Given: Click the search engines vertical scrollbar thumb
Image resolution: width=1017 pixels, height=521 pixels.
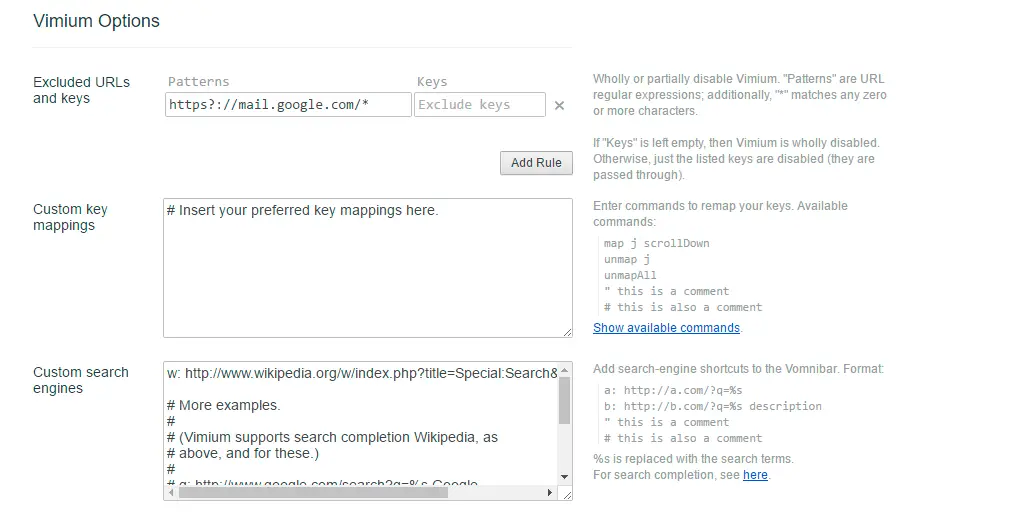Looking at the screenshot, I should (x=564, y=400).
